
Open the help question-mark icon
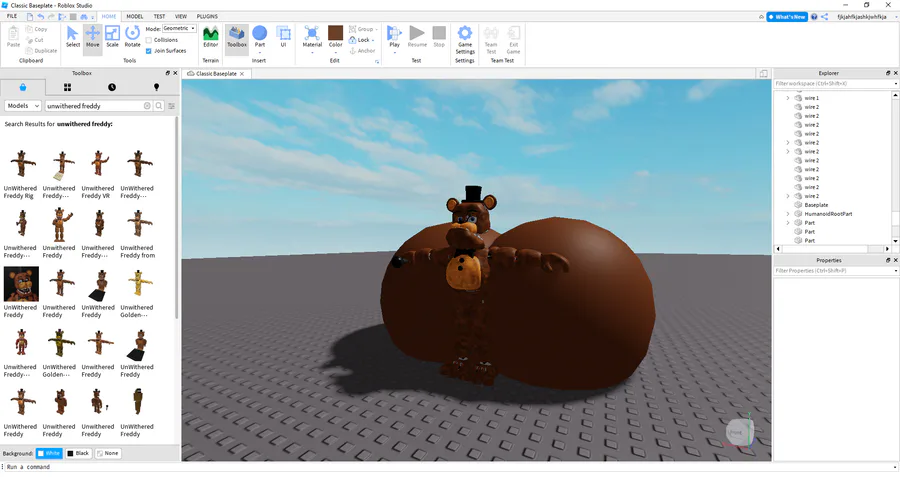click(814, 17)
